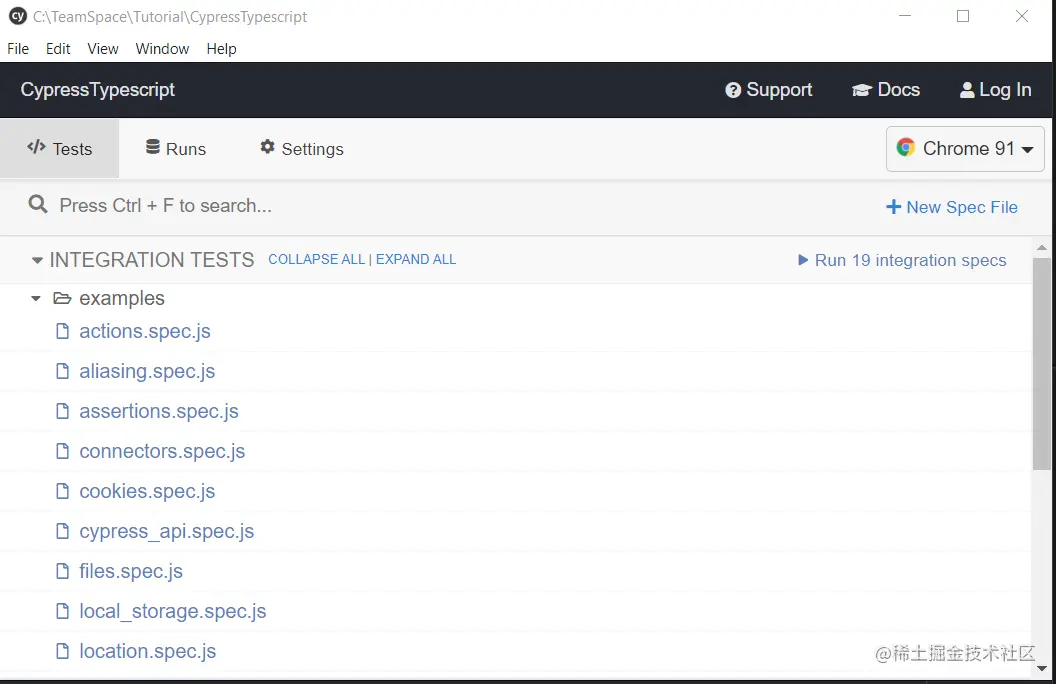Click the magnifier search icon
The height and width of the screenshot is (684, 1056).
tap(38, 205)
